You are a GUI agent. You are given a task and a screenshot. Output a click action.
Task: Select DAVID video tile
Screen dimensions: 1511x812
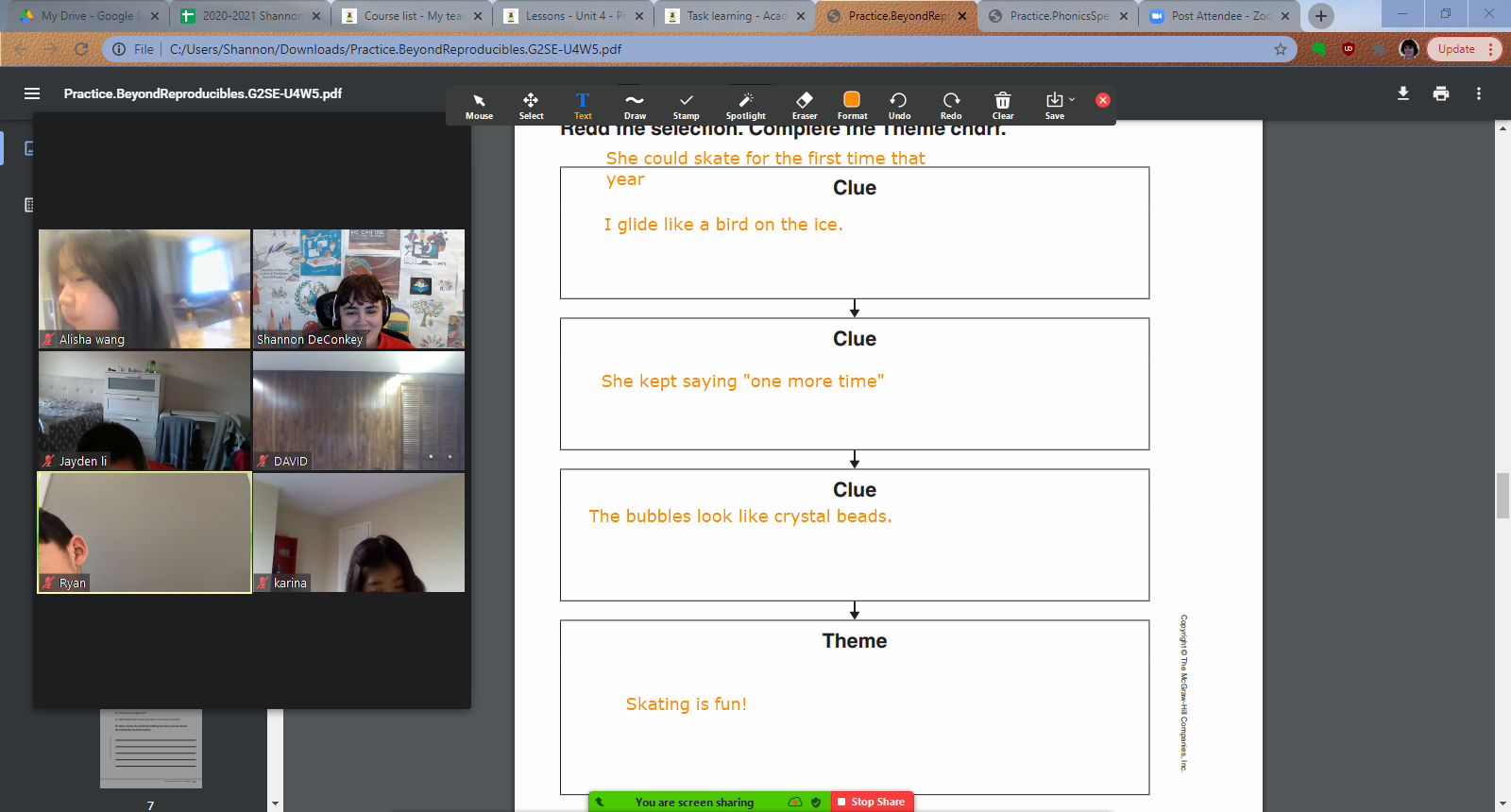tap(359, 411)
